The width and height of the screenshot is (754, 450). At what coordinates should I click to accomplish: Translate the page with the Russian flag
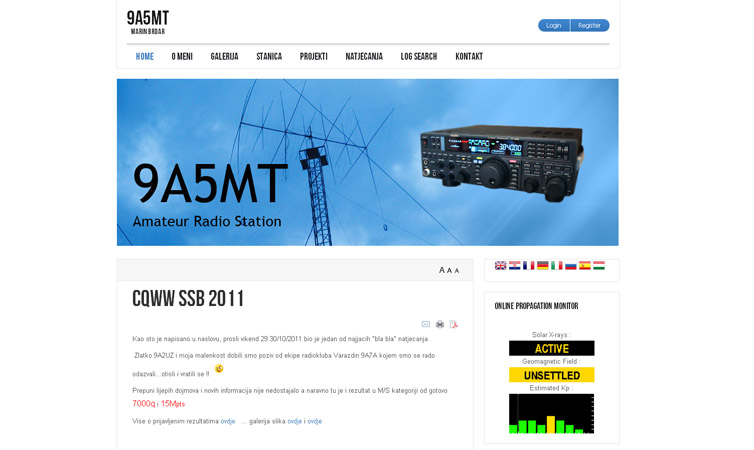571,266
